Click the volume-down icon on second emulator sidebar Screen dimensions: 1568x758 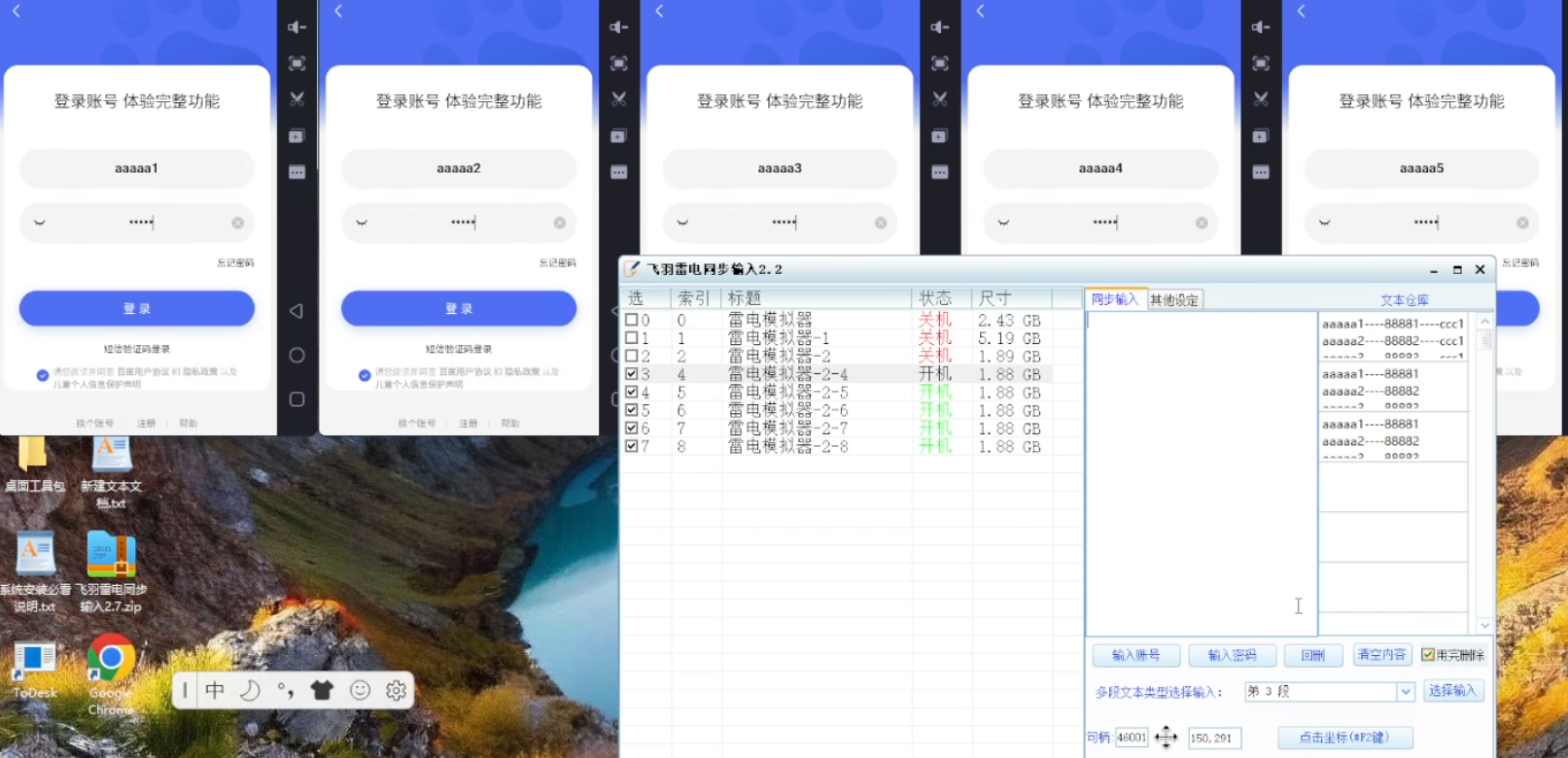(x=618, y=27)
